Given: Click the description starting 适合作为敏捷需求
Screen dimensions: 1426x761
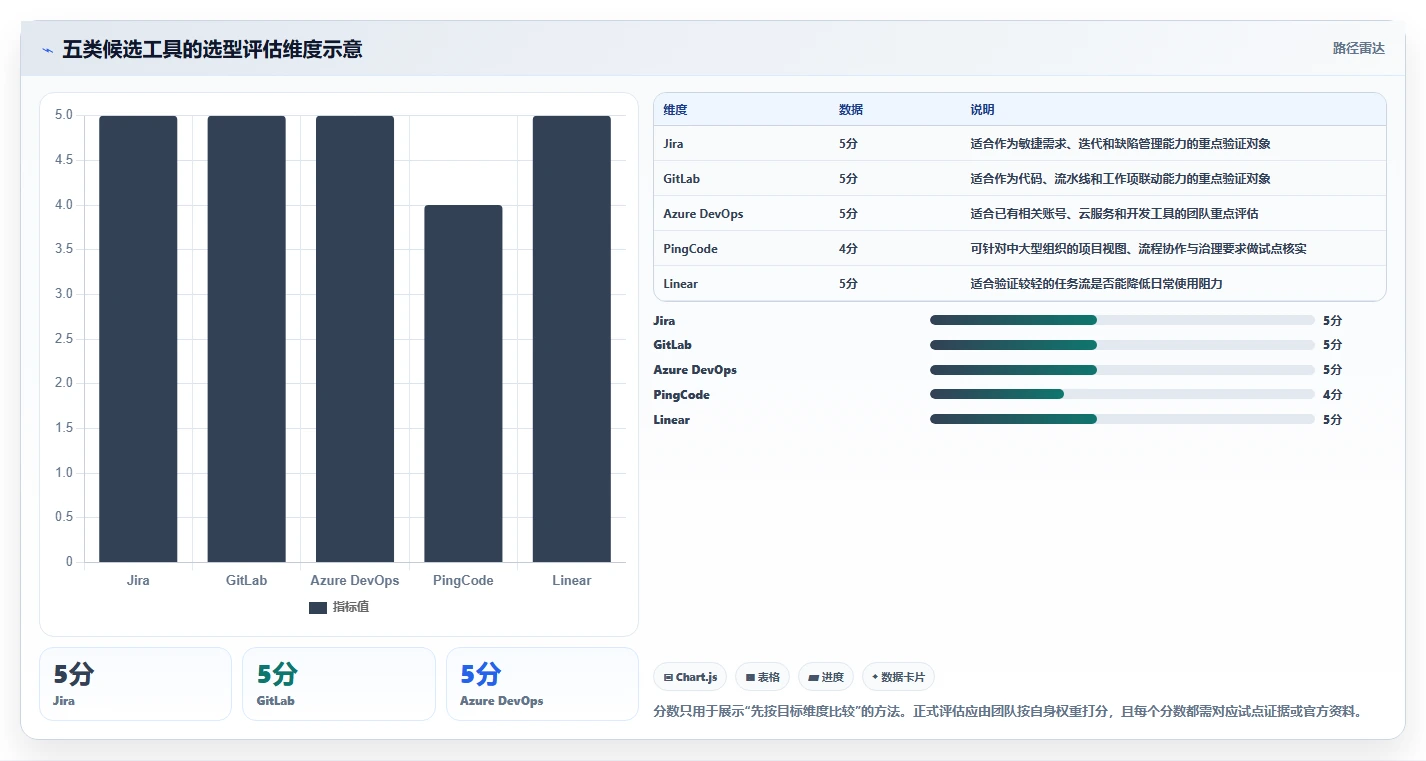Looking at the screenshot, I should tap(1120, 144).
